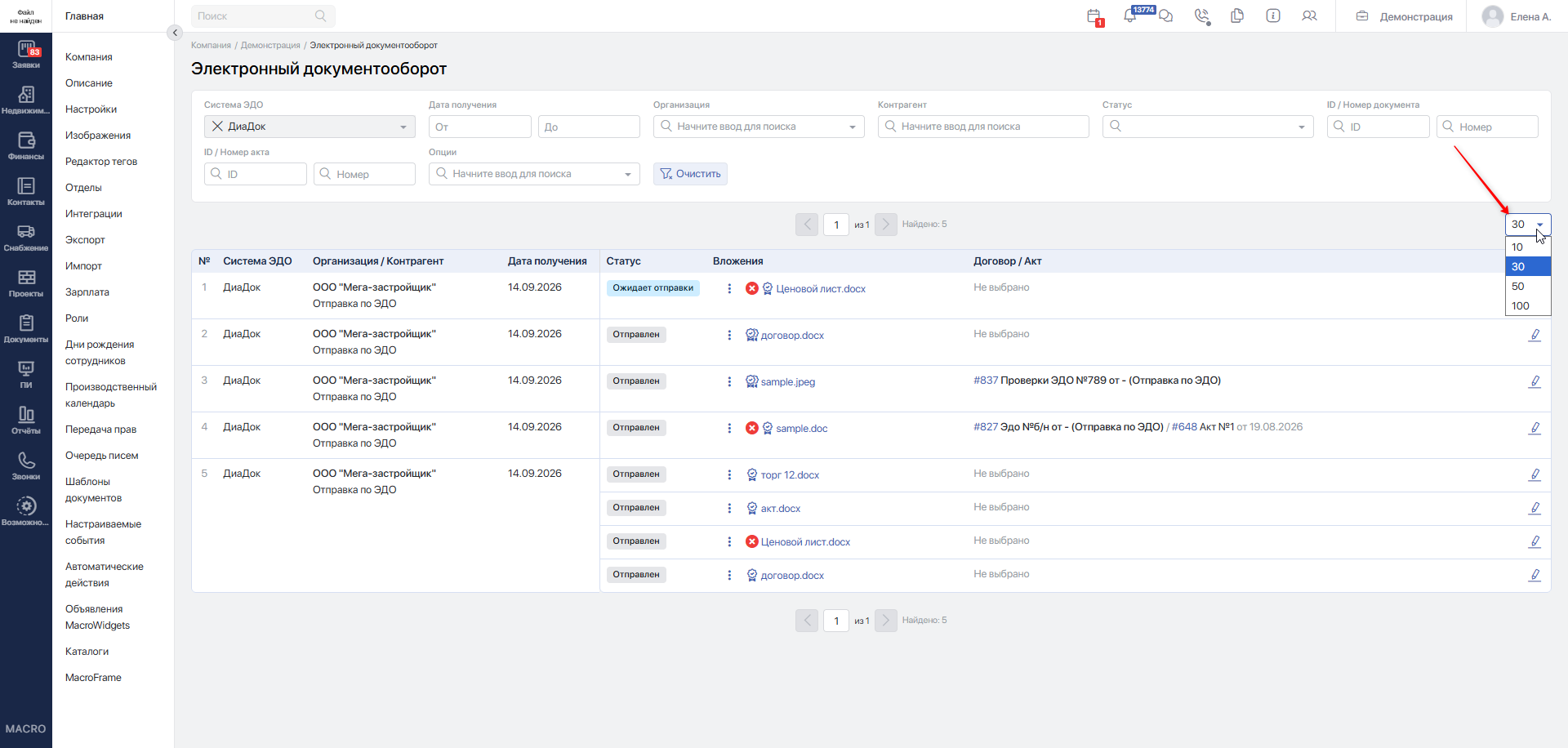
Task: Open Интеграции in the left menu
Action: [x=94, y=214]
